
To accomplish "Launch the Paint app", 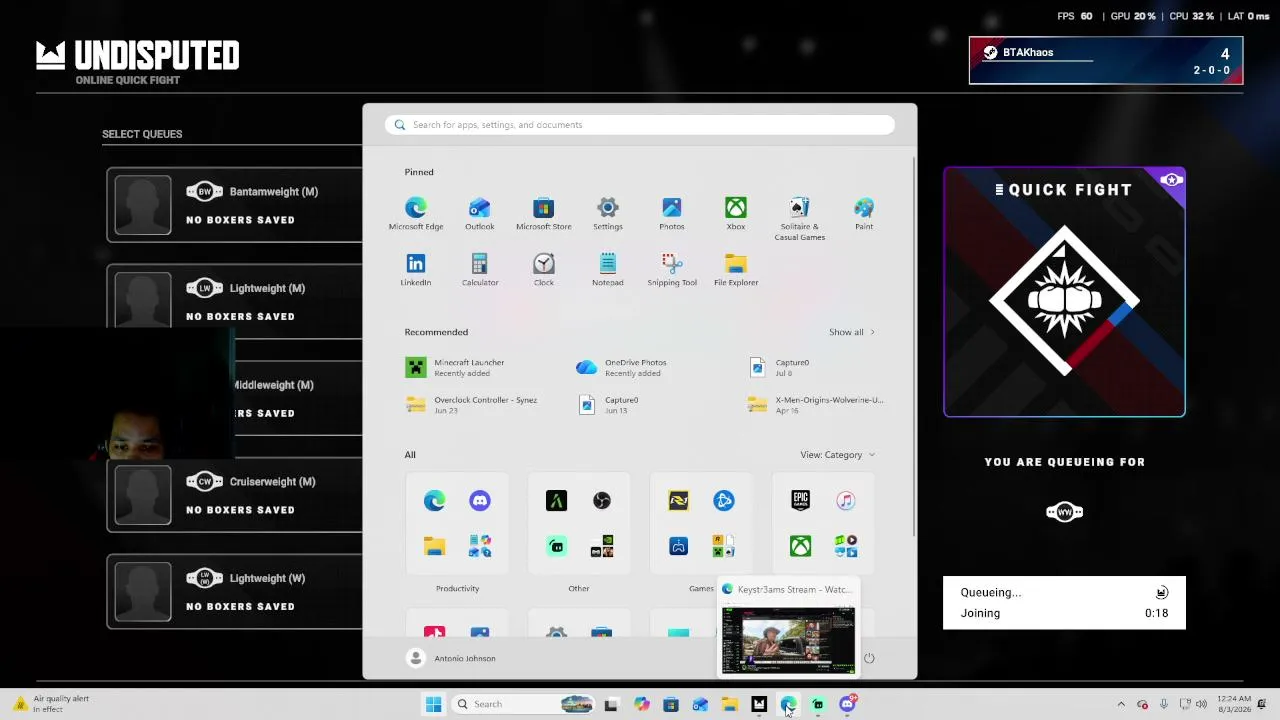I will click(x=864, y=213).
